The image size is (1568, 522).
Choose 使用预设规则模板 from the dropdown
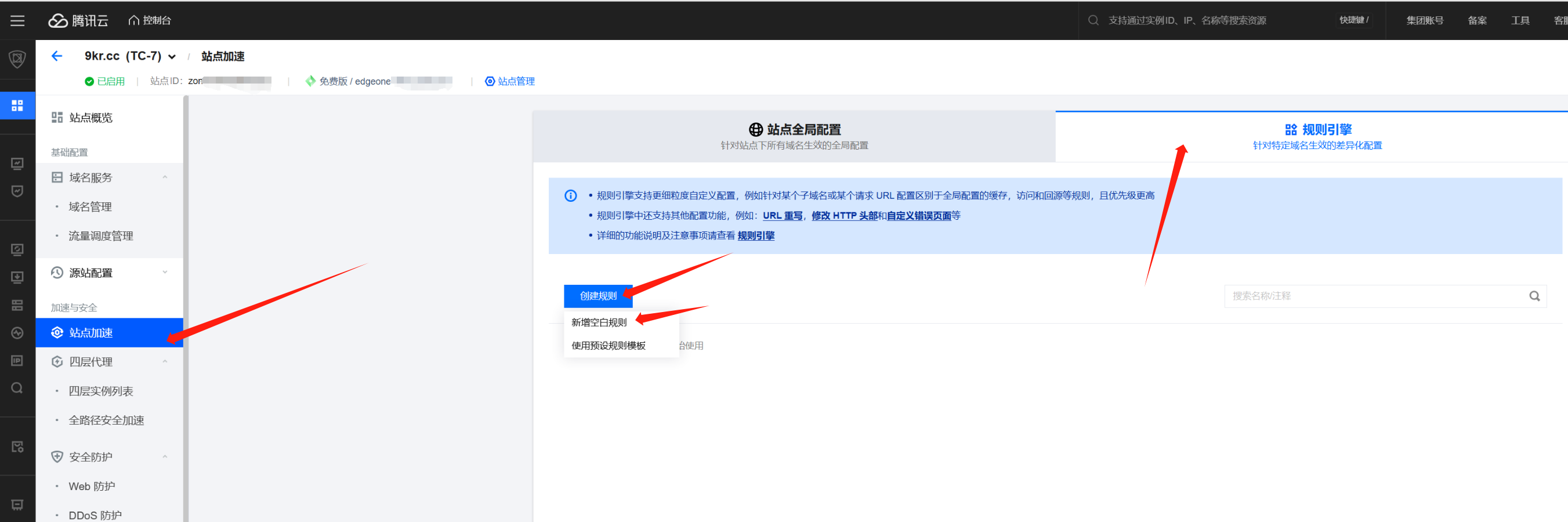point(621,346)
